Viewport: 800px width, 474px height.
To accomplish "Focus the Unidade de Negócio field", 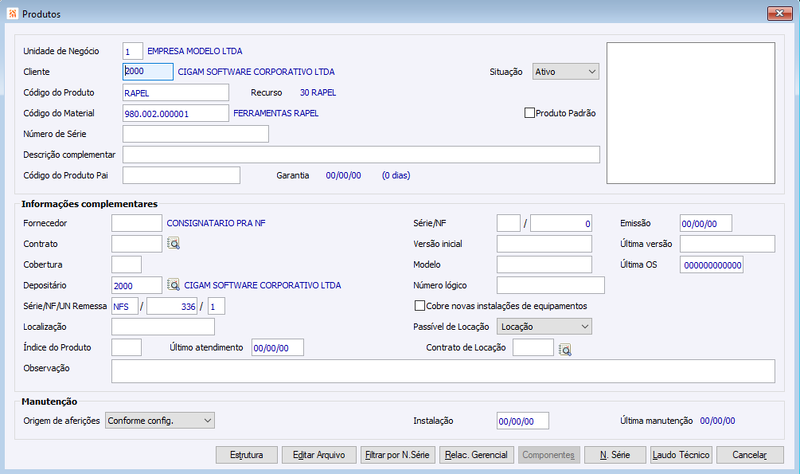I will coord(133,51).
